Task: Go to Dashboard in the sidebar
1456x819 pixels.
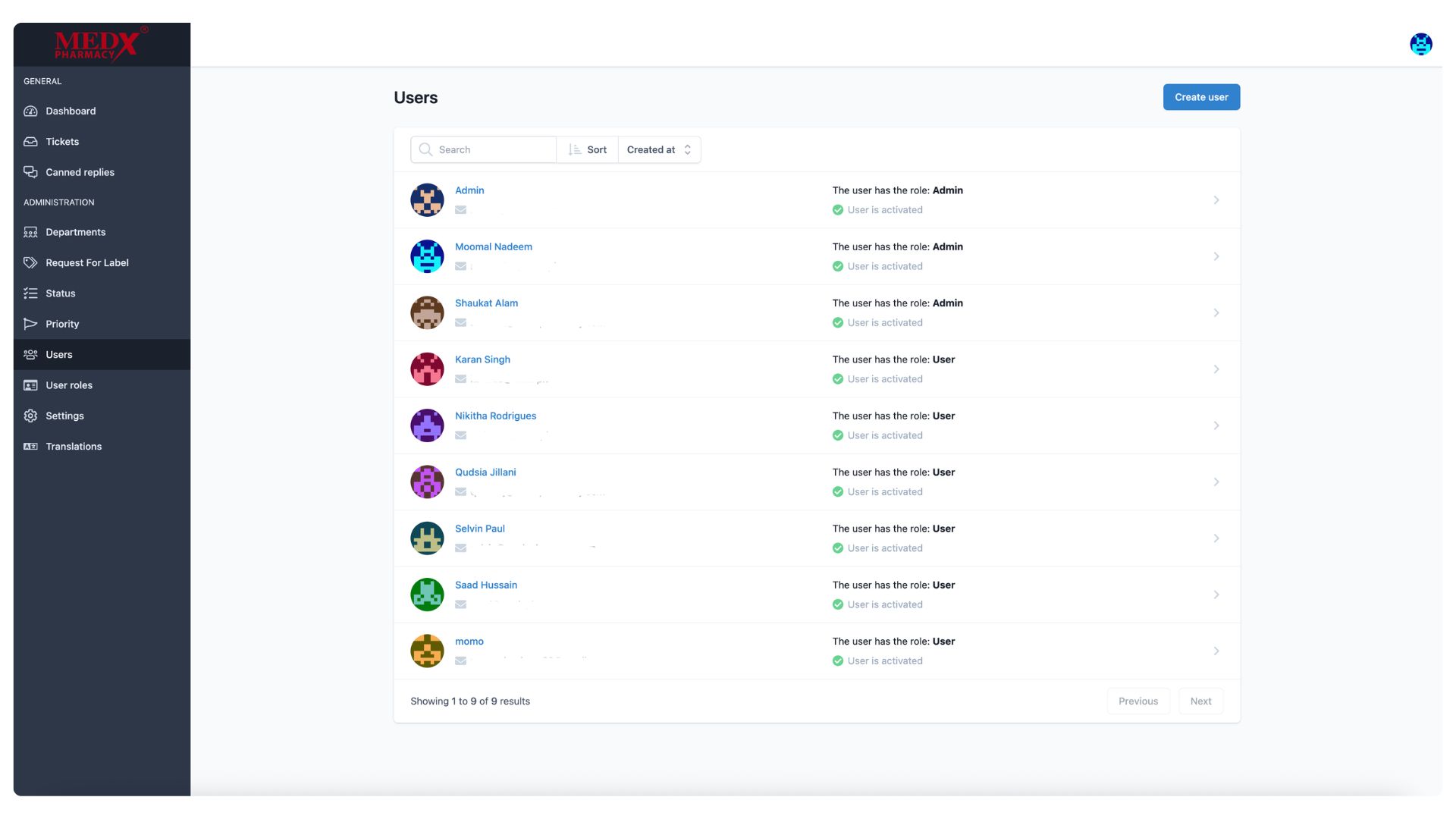Action: (102, 111)
